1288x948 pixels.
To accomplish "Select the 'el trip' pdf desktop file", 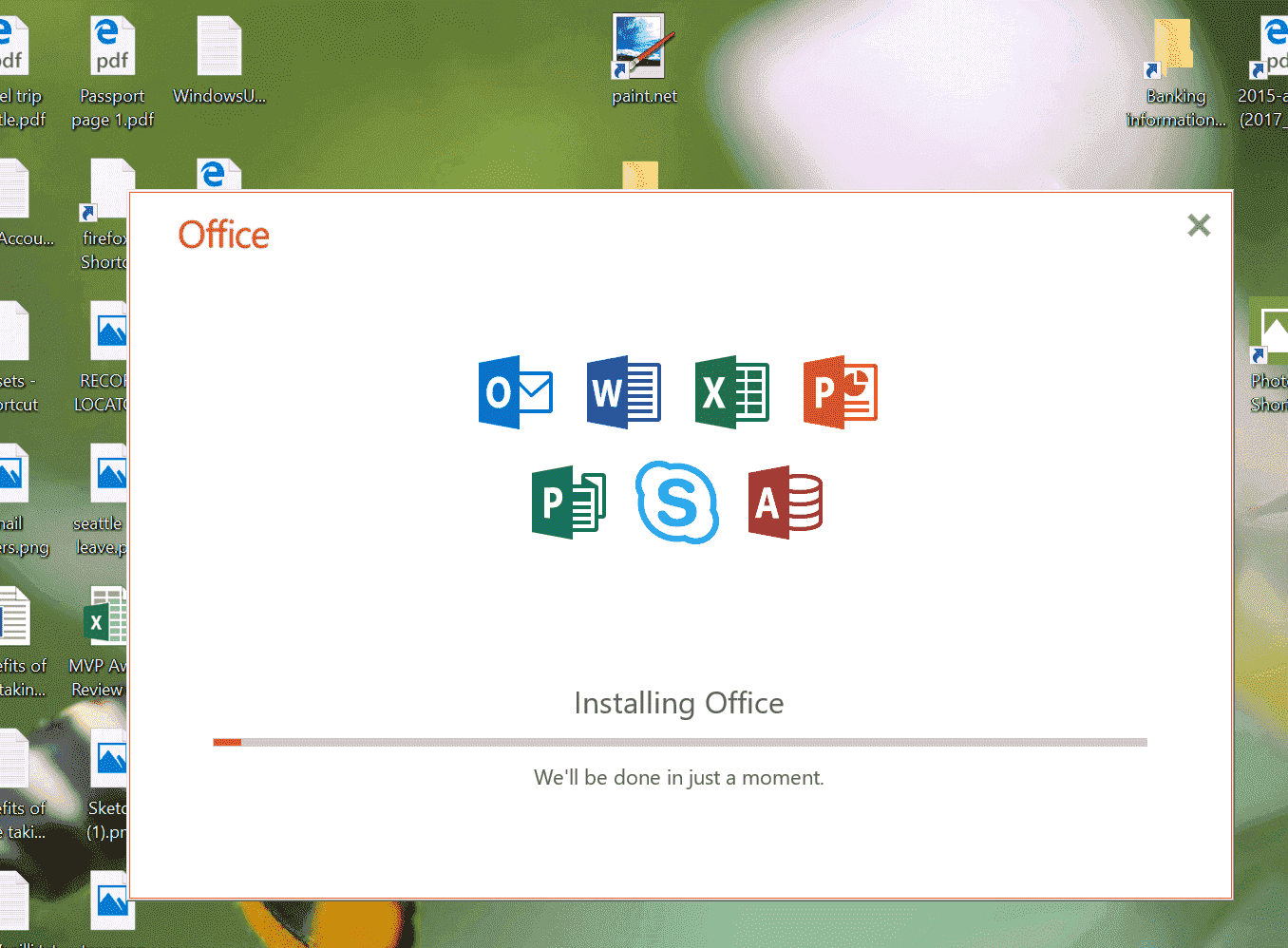I will click(21, 72).
